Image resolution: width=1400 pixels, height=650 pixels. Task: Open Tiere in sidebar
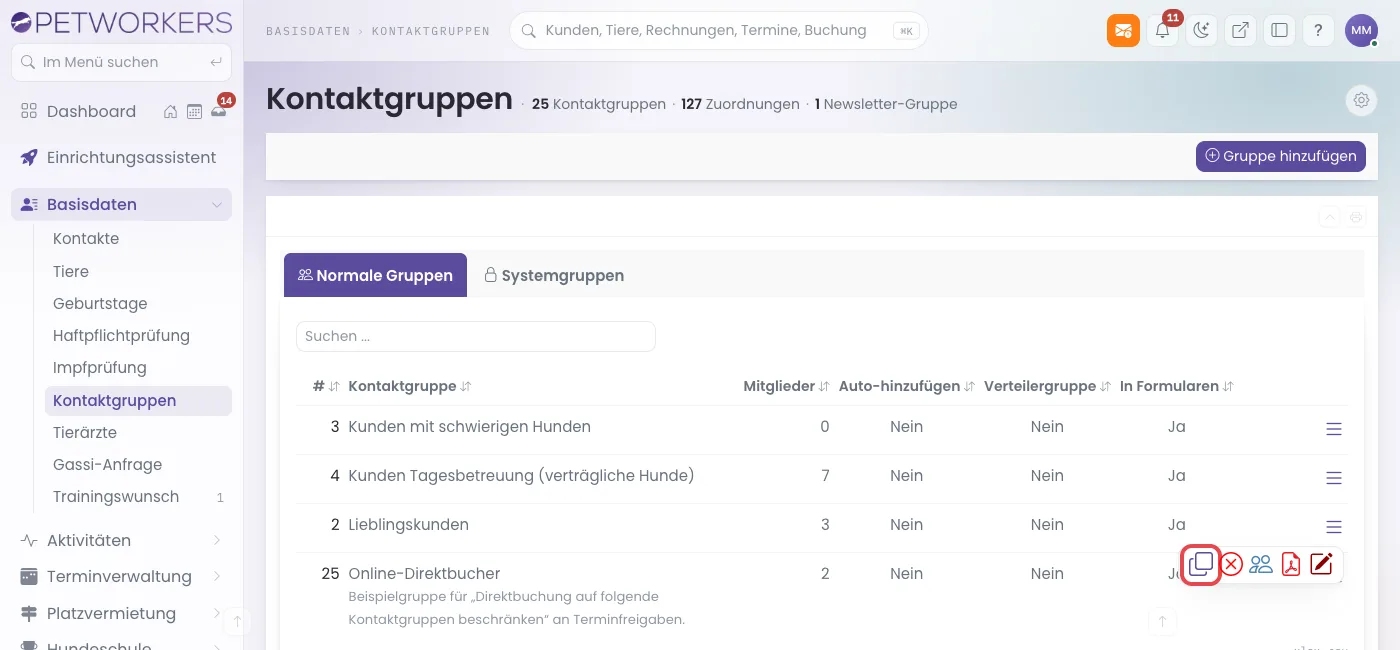click(138, 271)
